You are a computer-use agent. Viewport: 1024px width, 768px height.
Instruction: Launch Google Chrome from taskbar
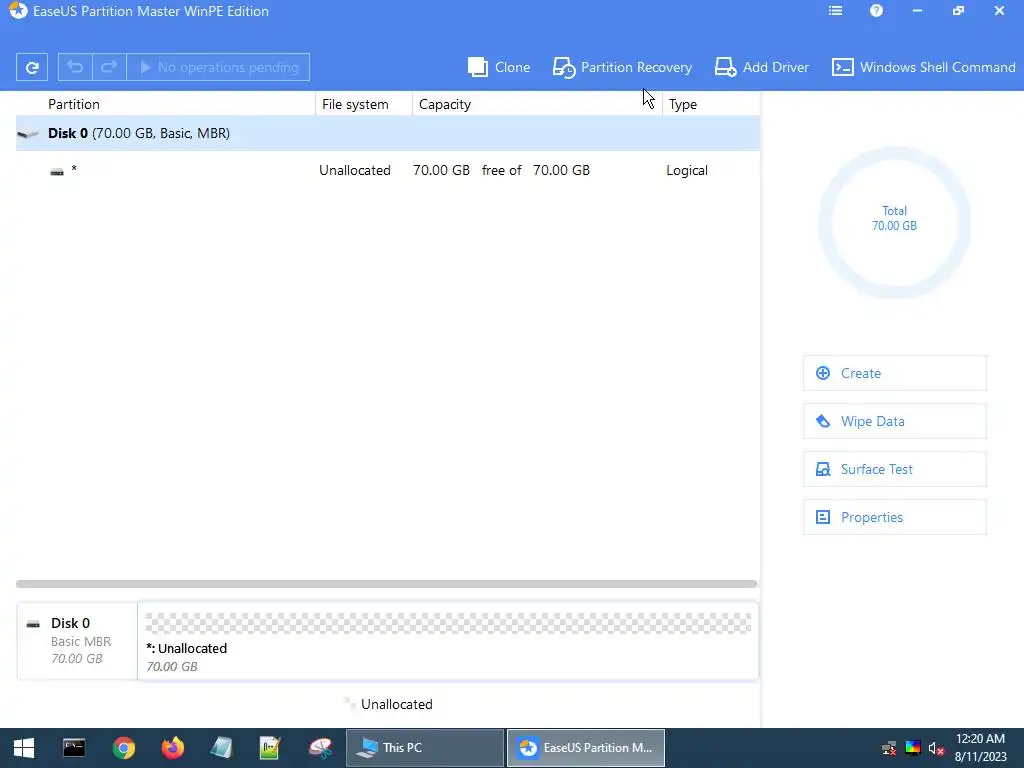[123, 748]
